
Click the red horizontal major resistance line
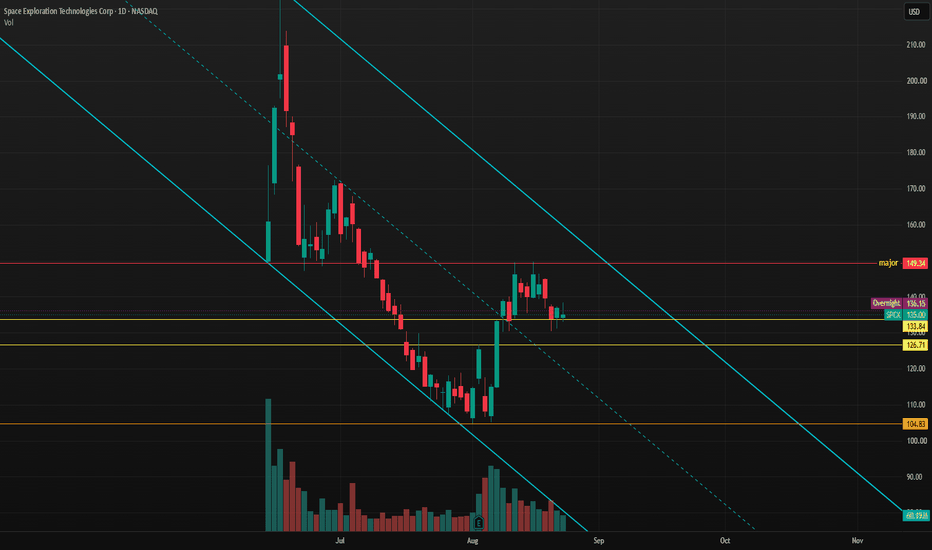click(x=439, y=263)
